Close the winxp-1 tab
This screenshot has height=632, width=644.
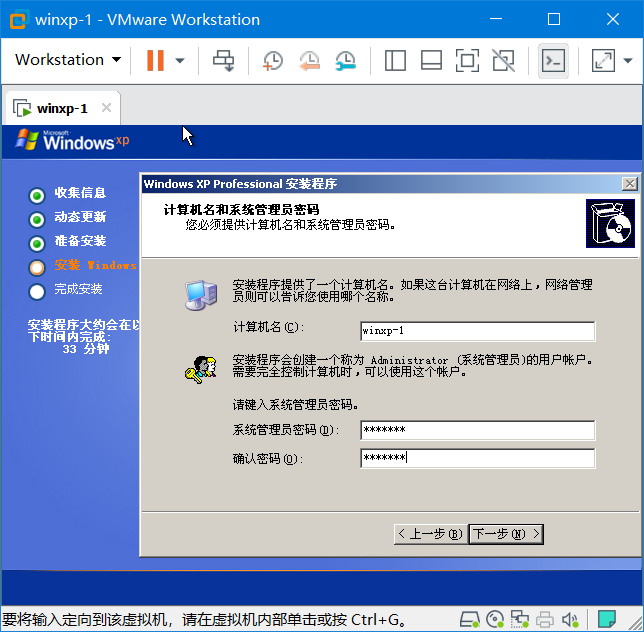tap(106, 108)
